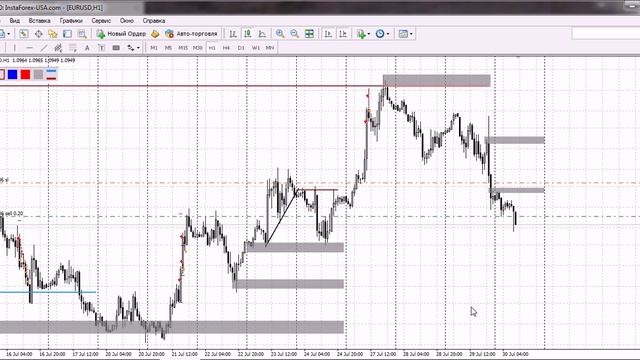Open the Сервис menu
Image resolution: width=640 pixels, height=360 pixels.
[x=101, y=20]
